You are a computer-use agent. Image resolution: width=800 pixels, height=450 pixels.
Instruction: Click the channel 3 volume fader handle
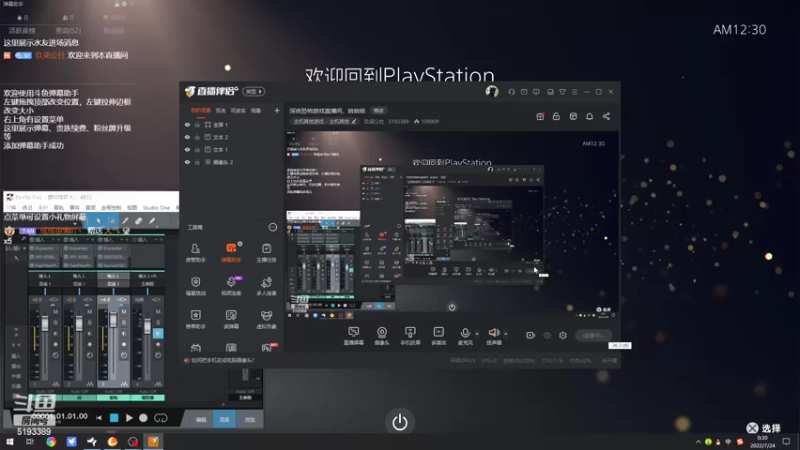113,319
